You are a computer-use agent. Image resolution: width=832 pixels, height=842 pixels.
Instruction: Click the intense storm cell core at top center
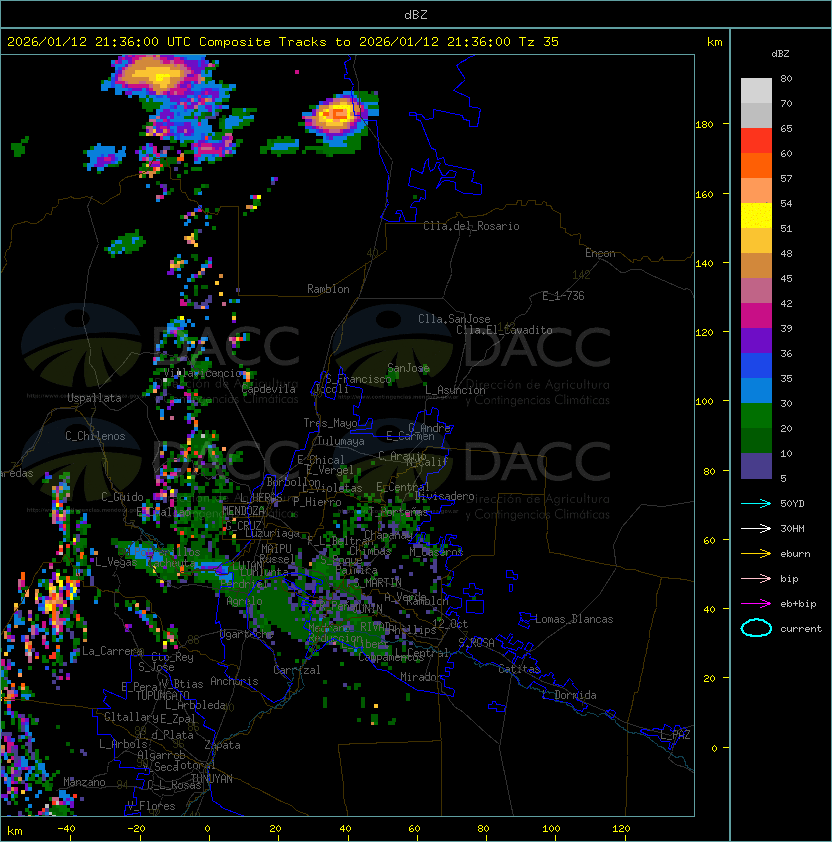(337, 113)
